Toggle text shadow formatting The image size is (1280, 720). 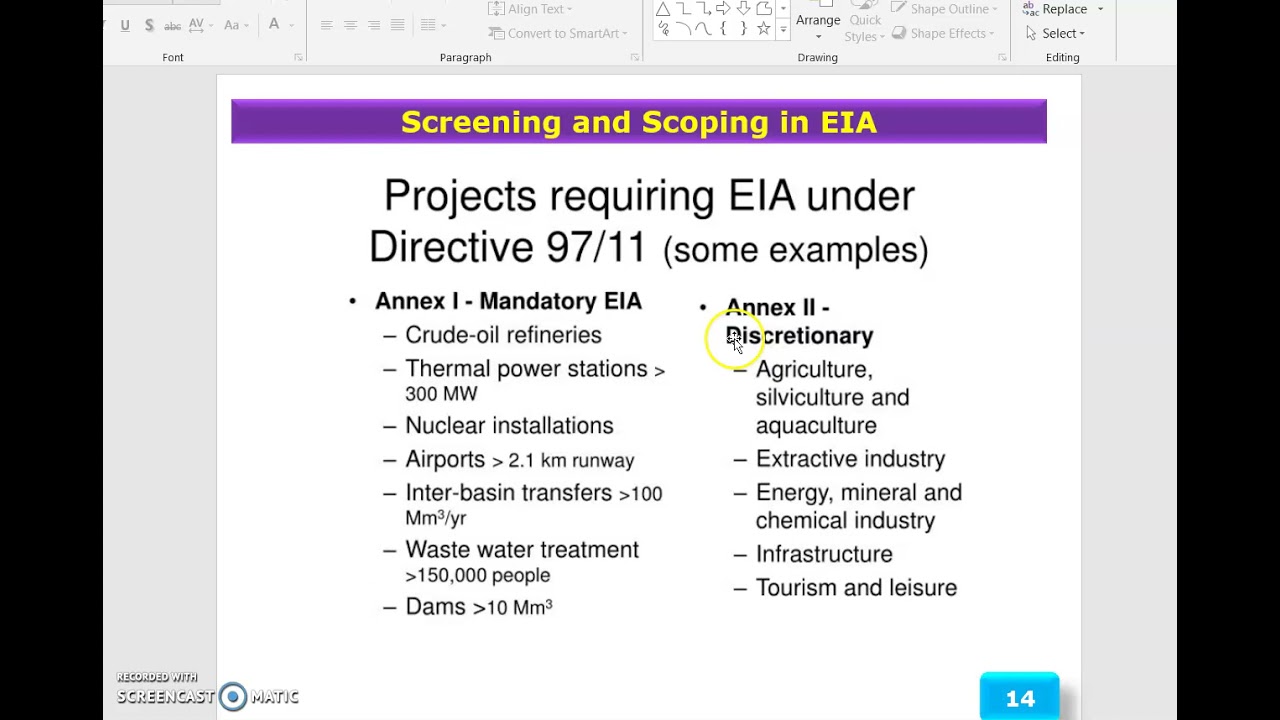[x=149, y=25]
